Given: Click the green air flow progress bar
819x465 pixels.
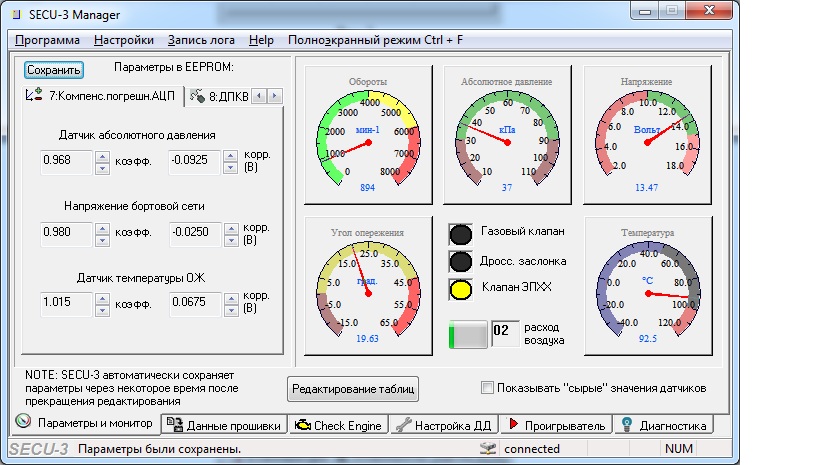Looking at the screenshot, I should pyautogui.click(x=468, y=334).
